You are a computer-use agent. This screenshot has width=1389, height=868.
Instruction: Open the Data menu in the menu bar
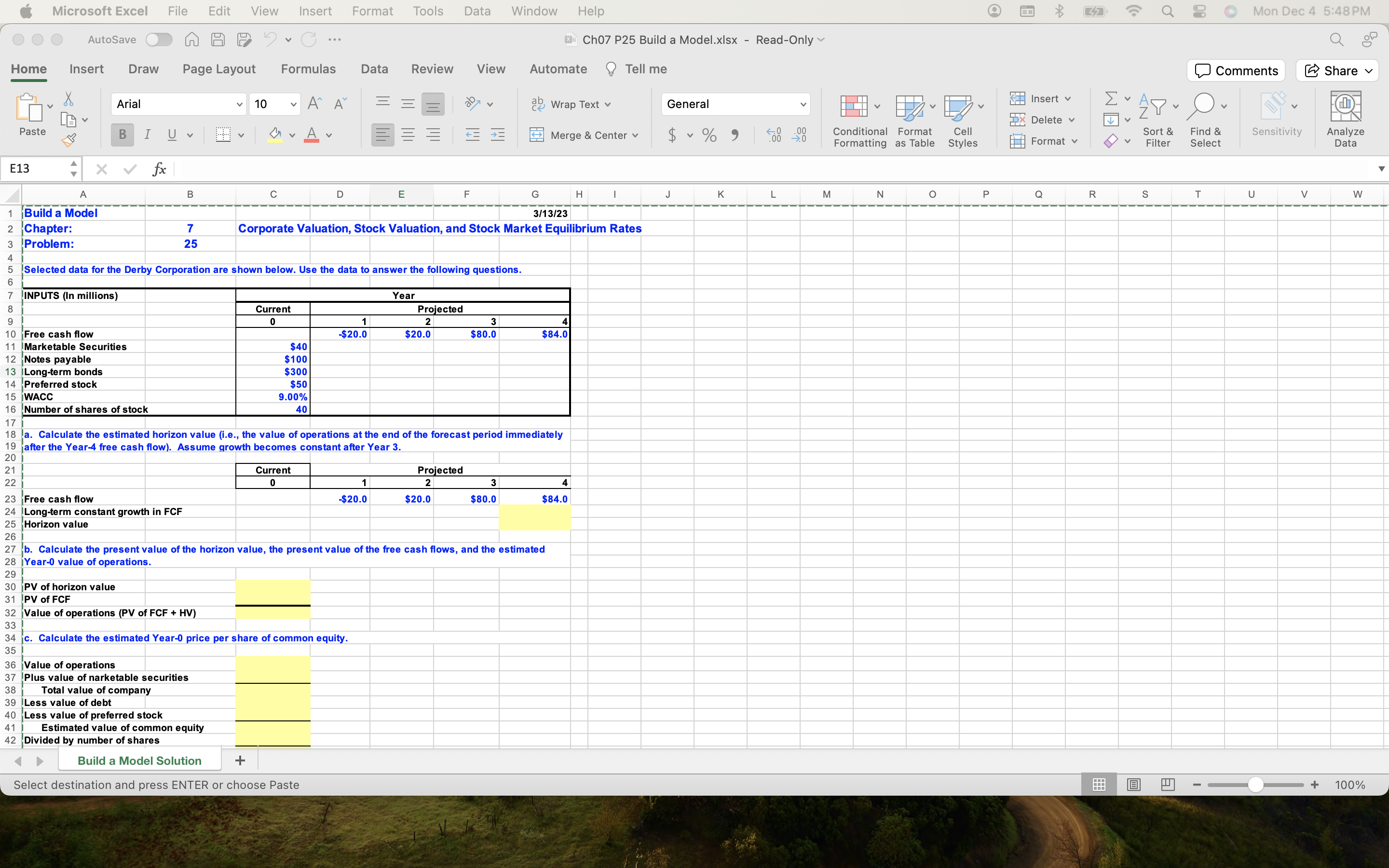tap(477, 11)
